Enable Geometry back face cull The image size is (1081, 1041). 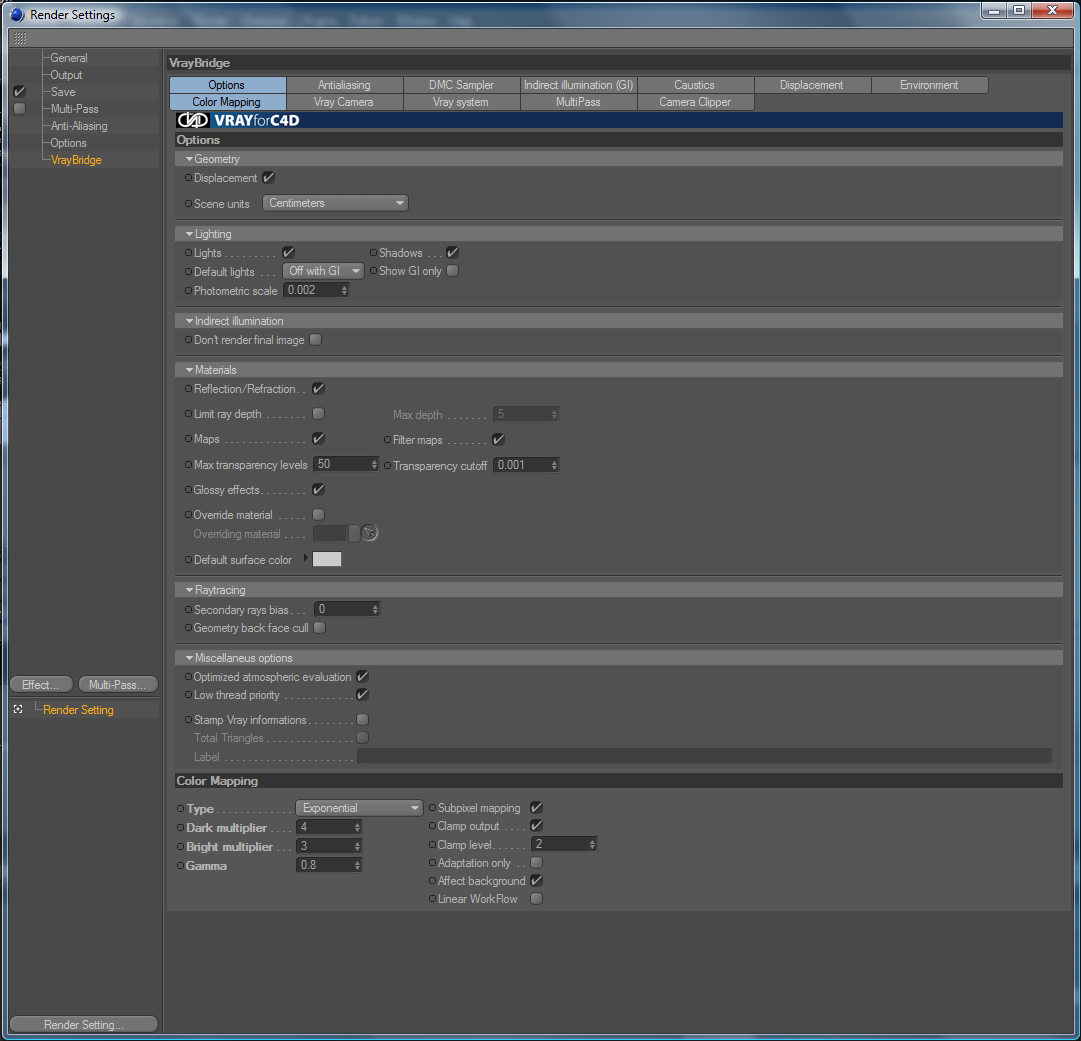click(319, 628)
